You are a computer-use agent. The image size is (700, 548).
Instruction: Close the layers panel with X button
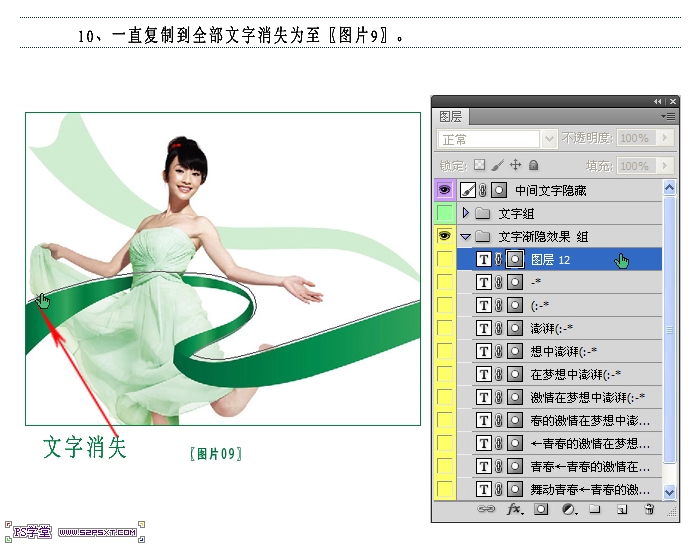click(673, 102)
